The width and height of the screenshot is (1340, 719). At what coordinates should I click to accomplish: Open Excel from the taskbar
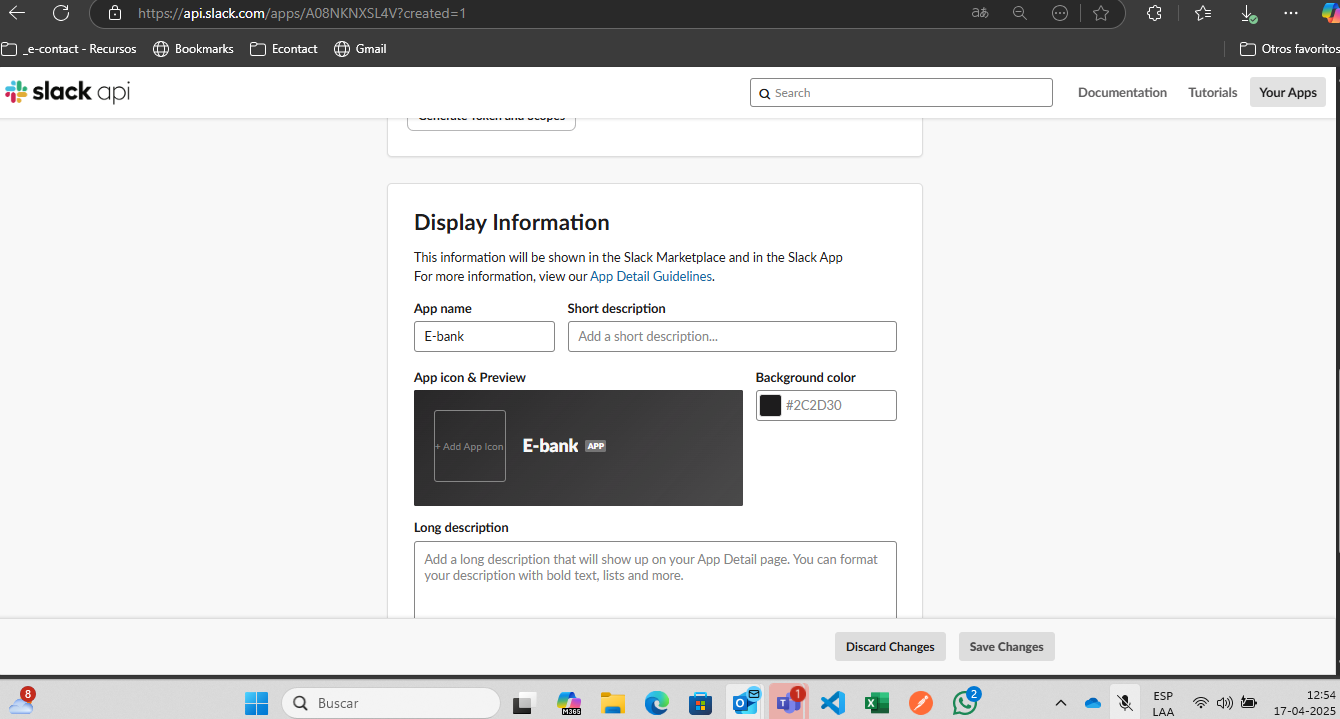point(876,702)
